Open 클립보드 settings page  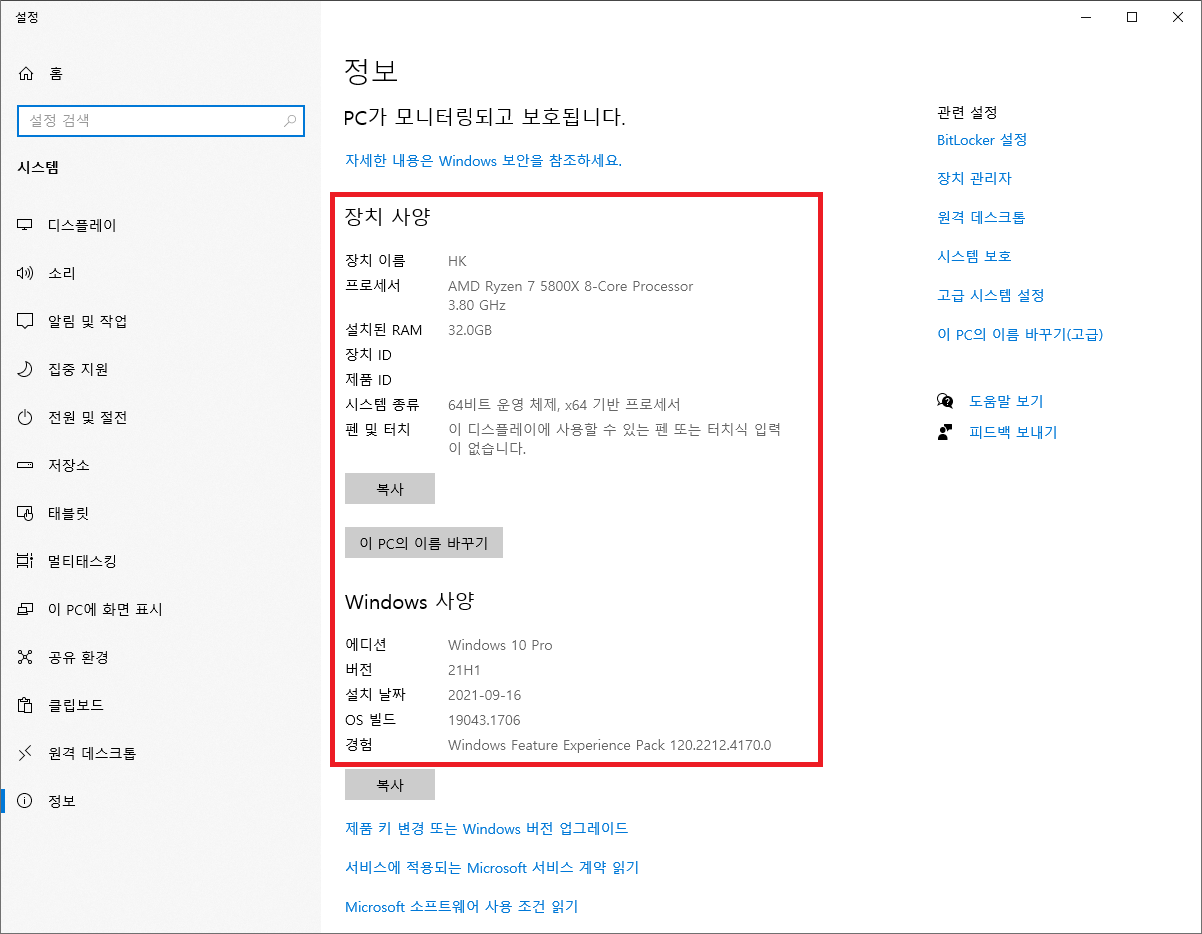click(x=160, y=705)
